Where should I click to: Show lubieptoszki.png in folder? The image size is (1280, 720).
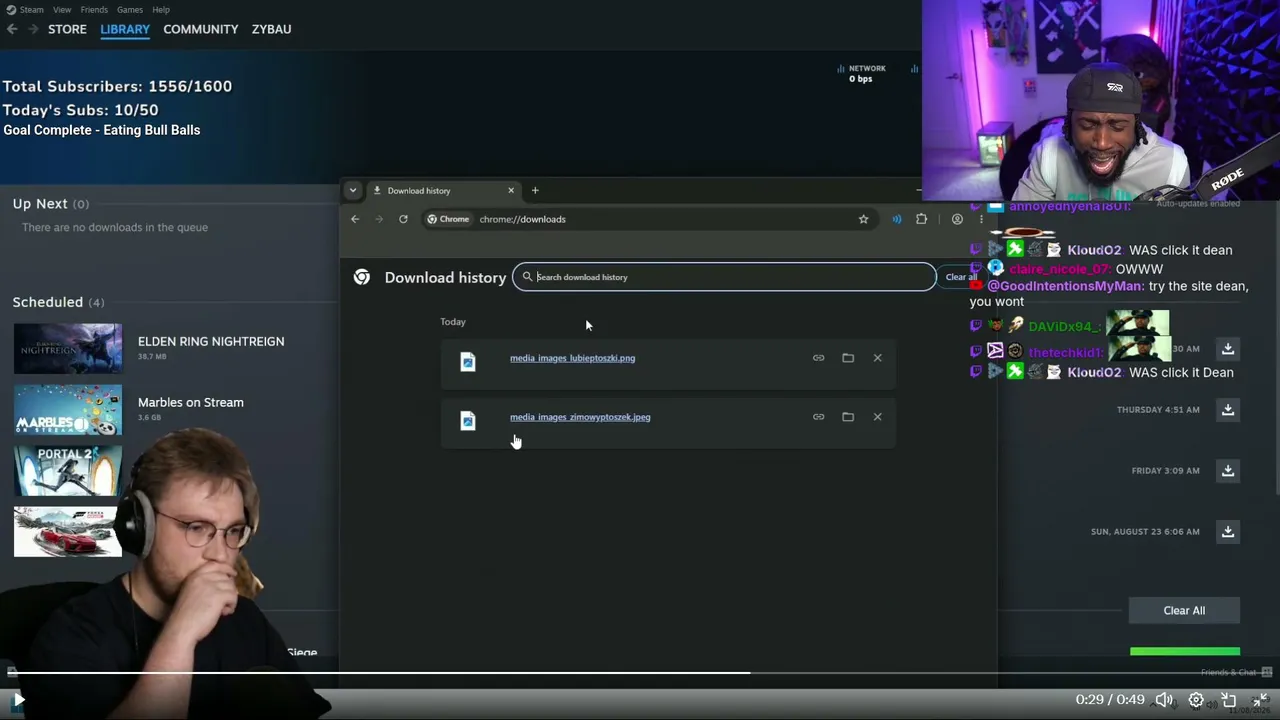[848, 358]
